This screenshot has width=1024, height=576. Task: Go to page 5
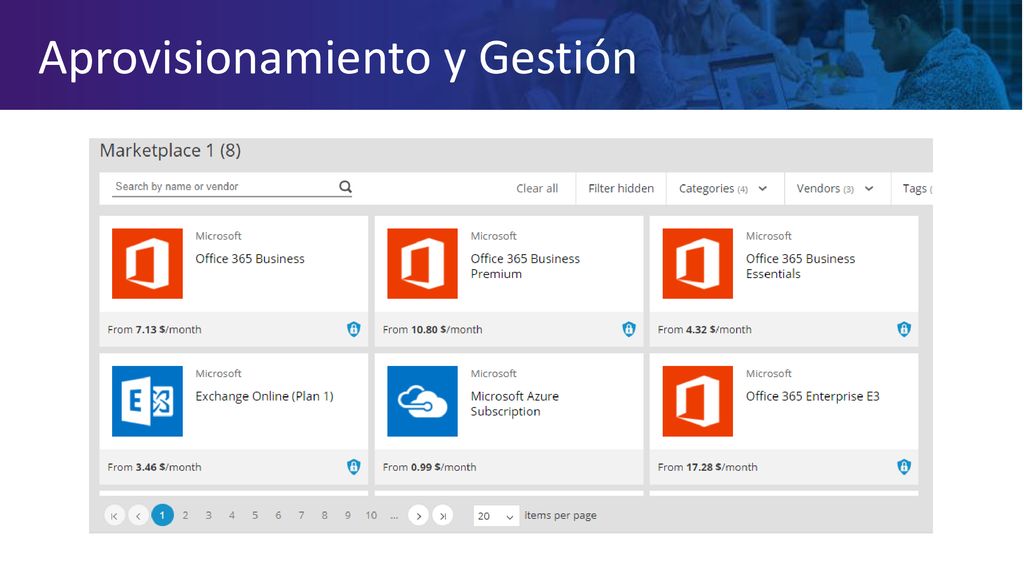[x=255, y=515]
